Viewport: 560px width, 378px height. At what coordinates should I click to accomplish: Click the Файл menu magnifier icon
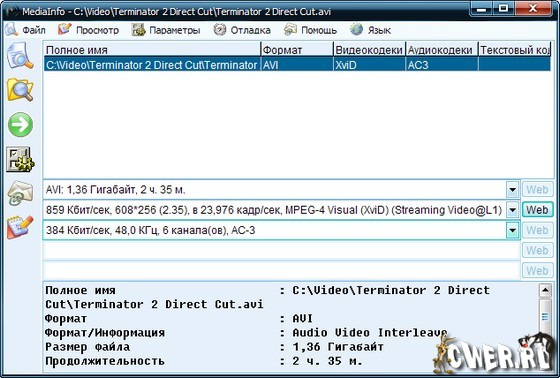(11, 30)
